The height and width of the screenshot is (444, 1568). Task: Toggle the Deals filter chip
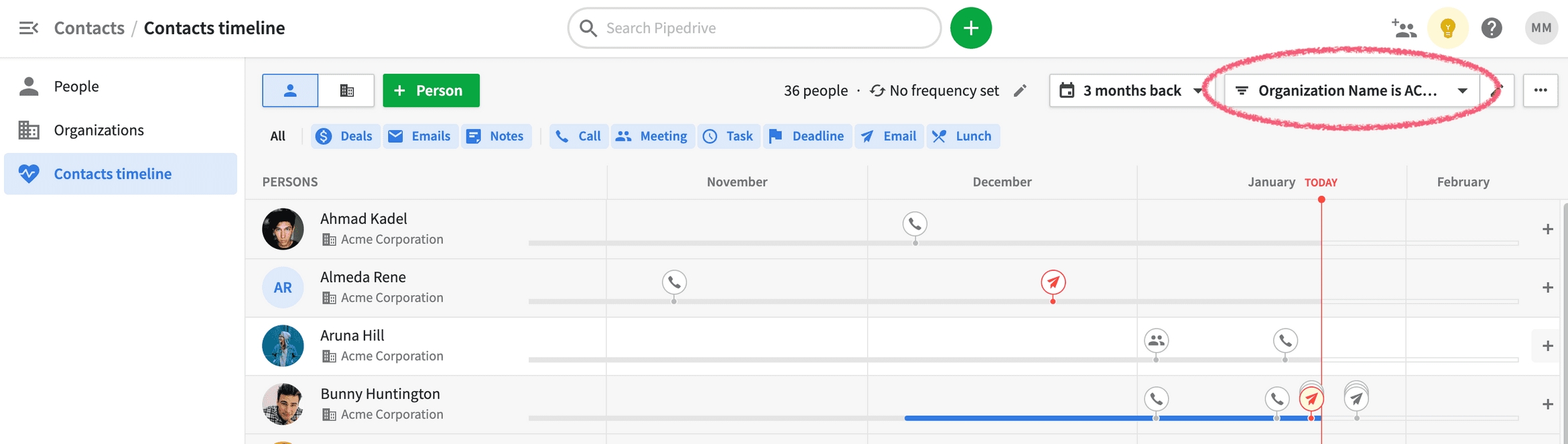[x=345, y=136]
